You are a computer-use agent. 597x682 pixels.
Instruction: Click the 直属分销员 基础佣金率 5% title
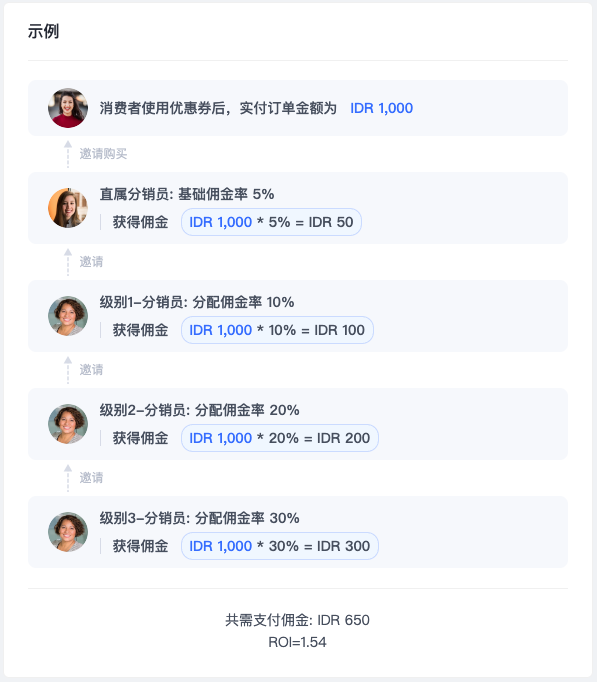(187, 194)
